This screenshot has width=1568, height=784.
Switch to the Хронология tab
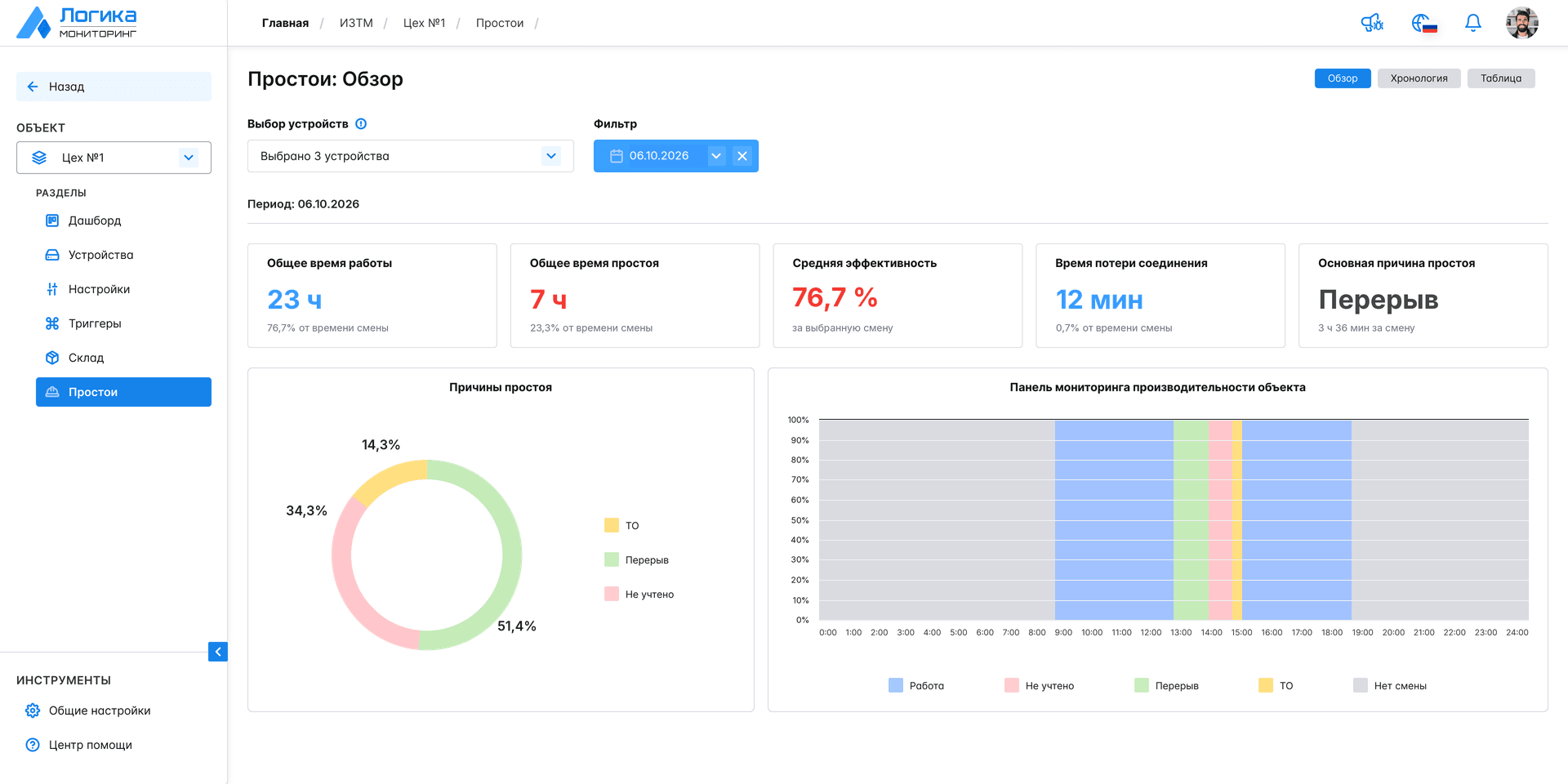tap(1419, 78)
